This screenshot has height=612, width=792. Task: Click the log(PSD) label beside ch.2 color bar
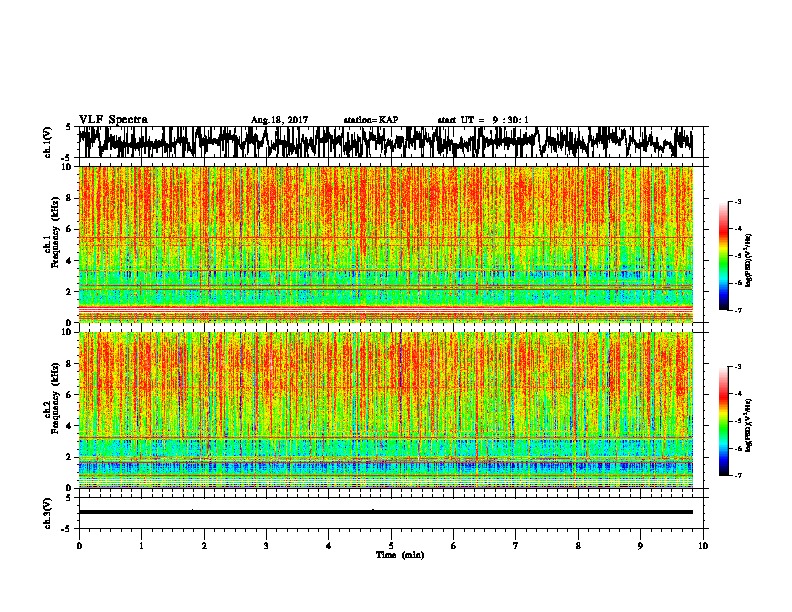[749, 425]
